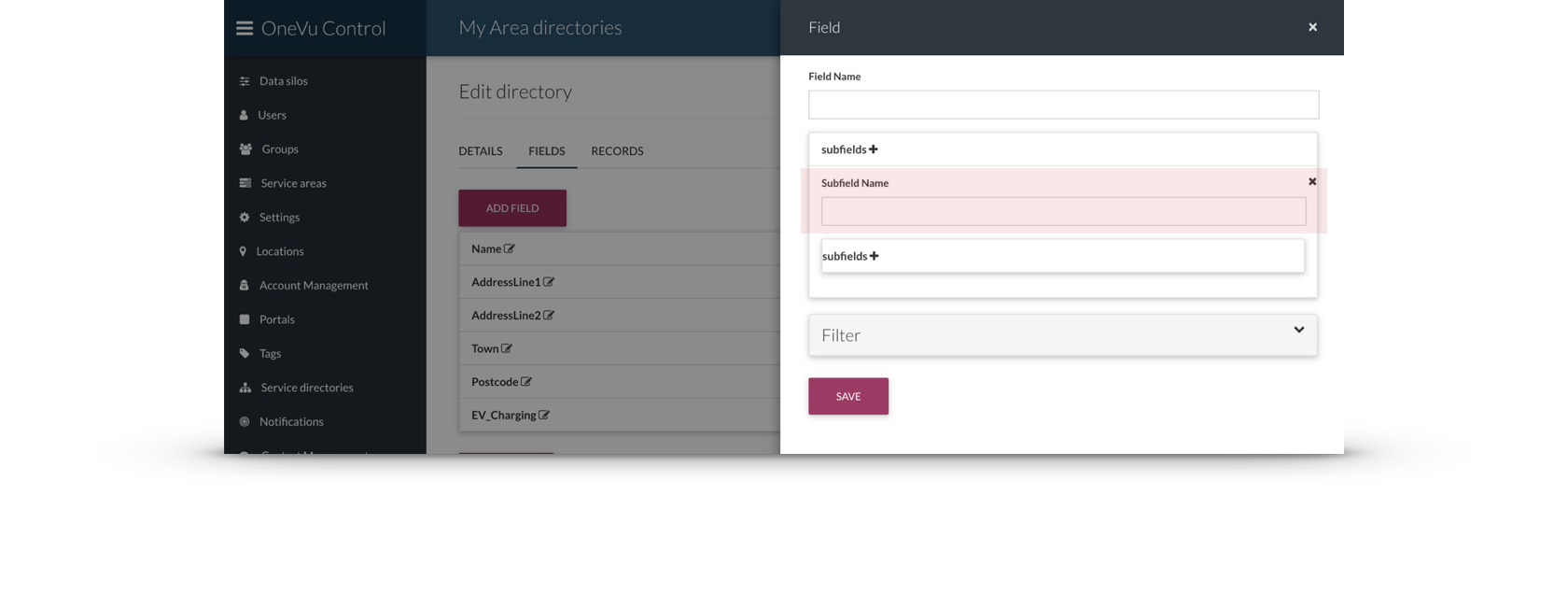Screen dimensions: 1568x594
Task: Click the edit icon next to EV_Charging
Action: click(x=544, y=416)
